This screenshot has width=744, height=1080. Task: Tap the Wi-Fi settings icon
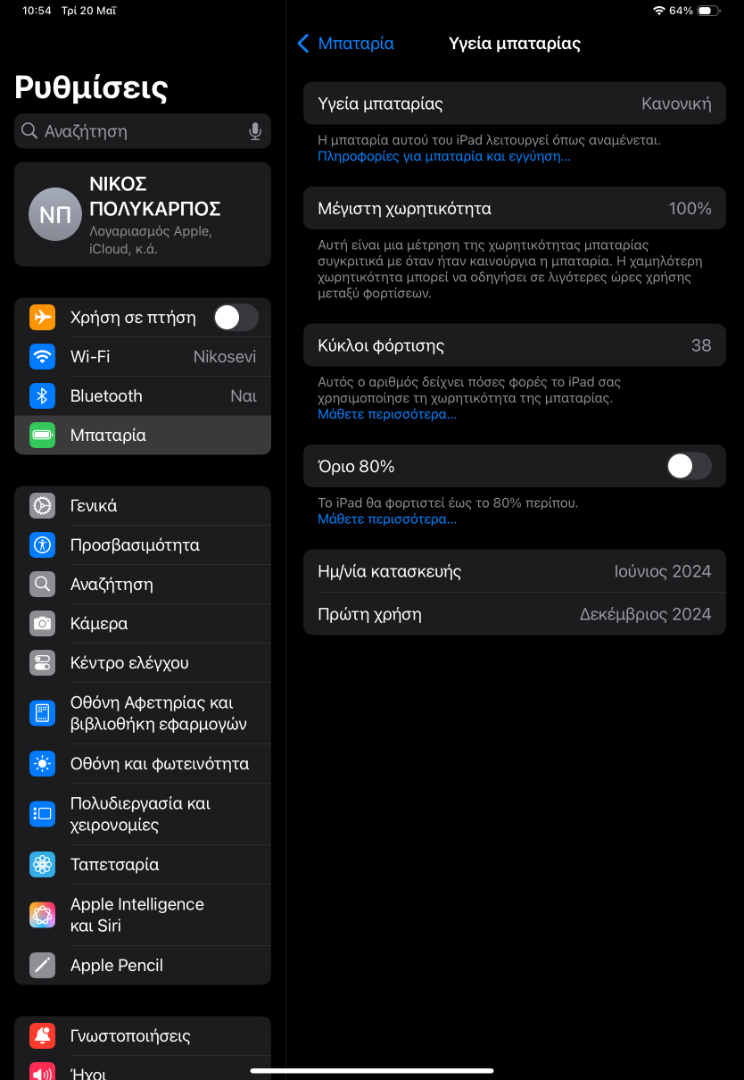click(42, 356)
